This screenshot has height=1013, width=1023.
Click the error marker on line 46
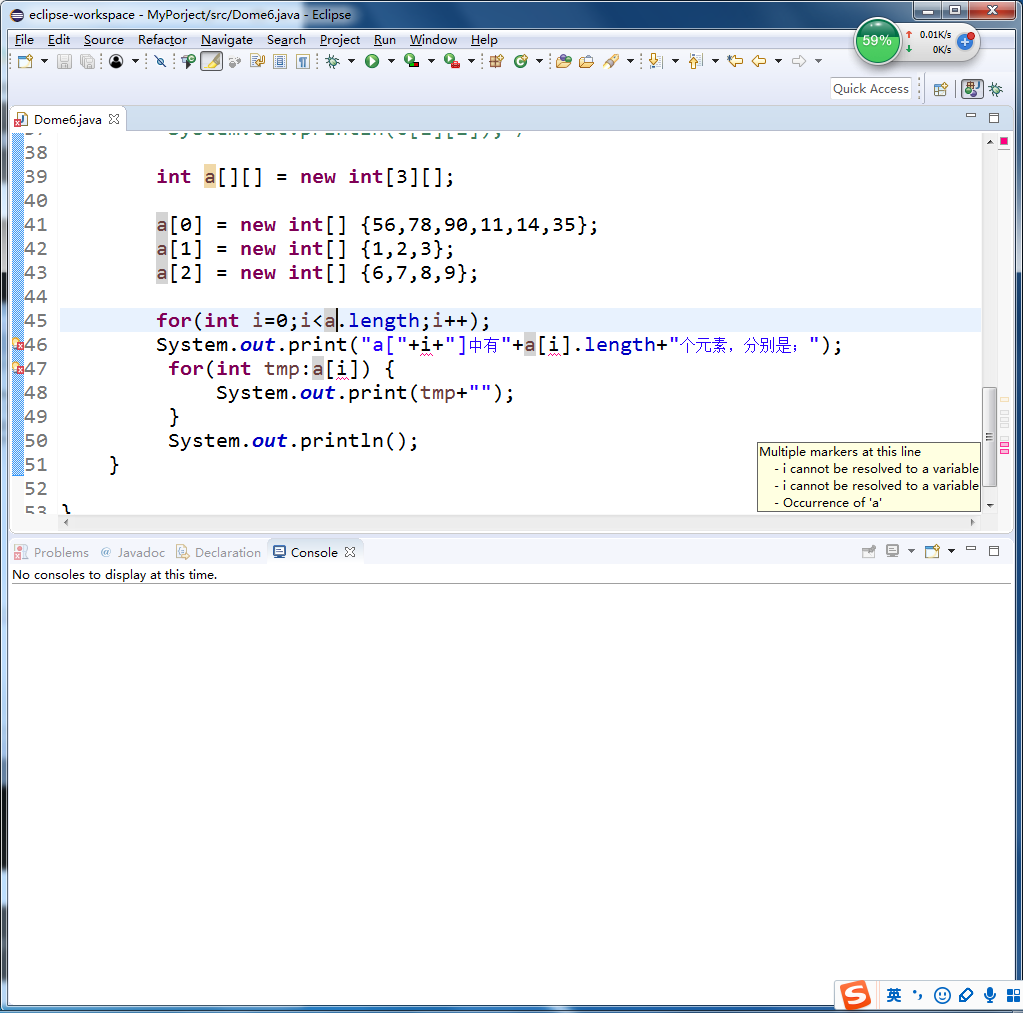click(x=18, y=344)
